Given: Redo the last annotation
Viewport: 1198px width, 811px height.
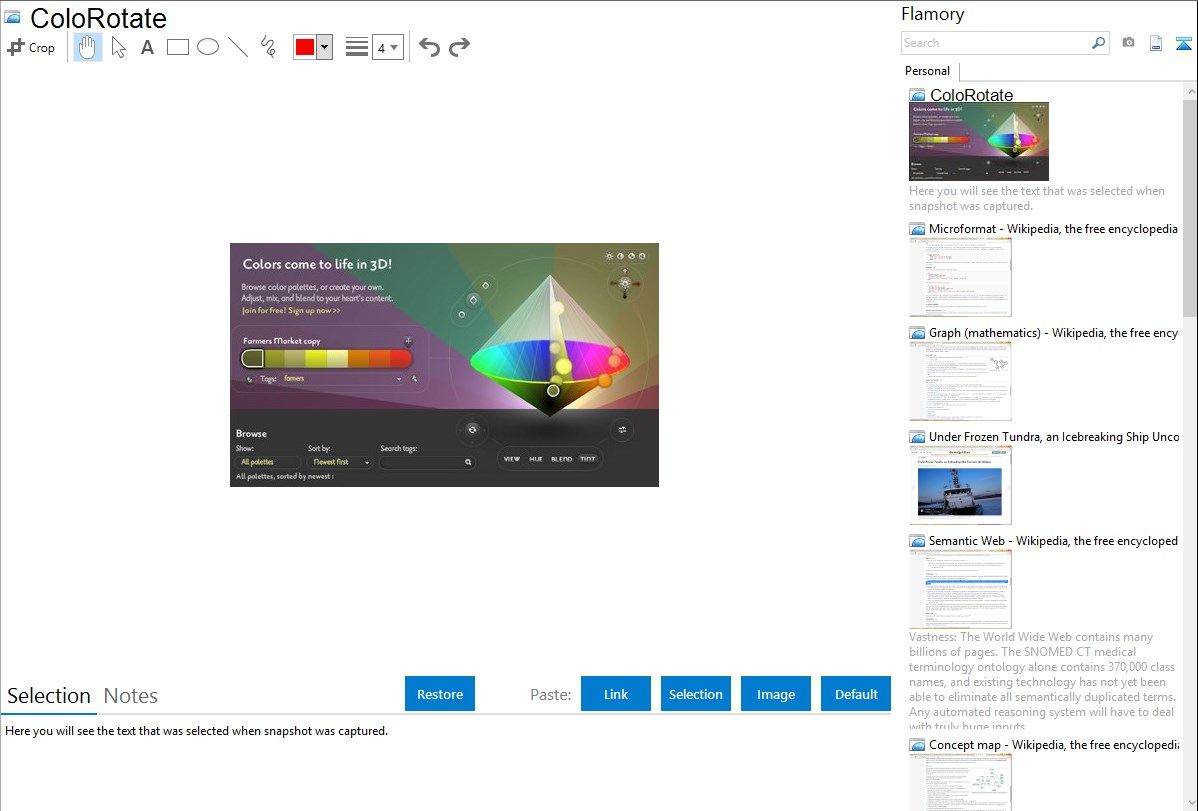Looking at the screenshot, I should (459, 47).
